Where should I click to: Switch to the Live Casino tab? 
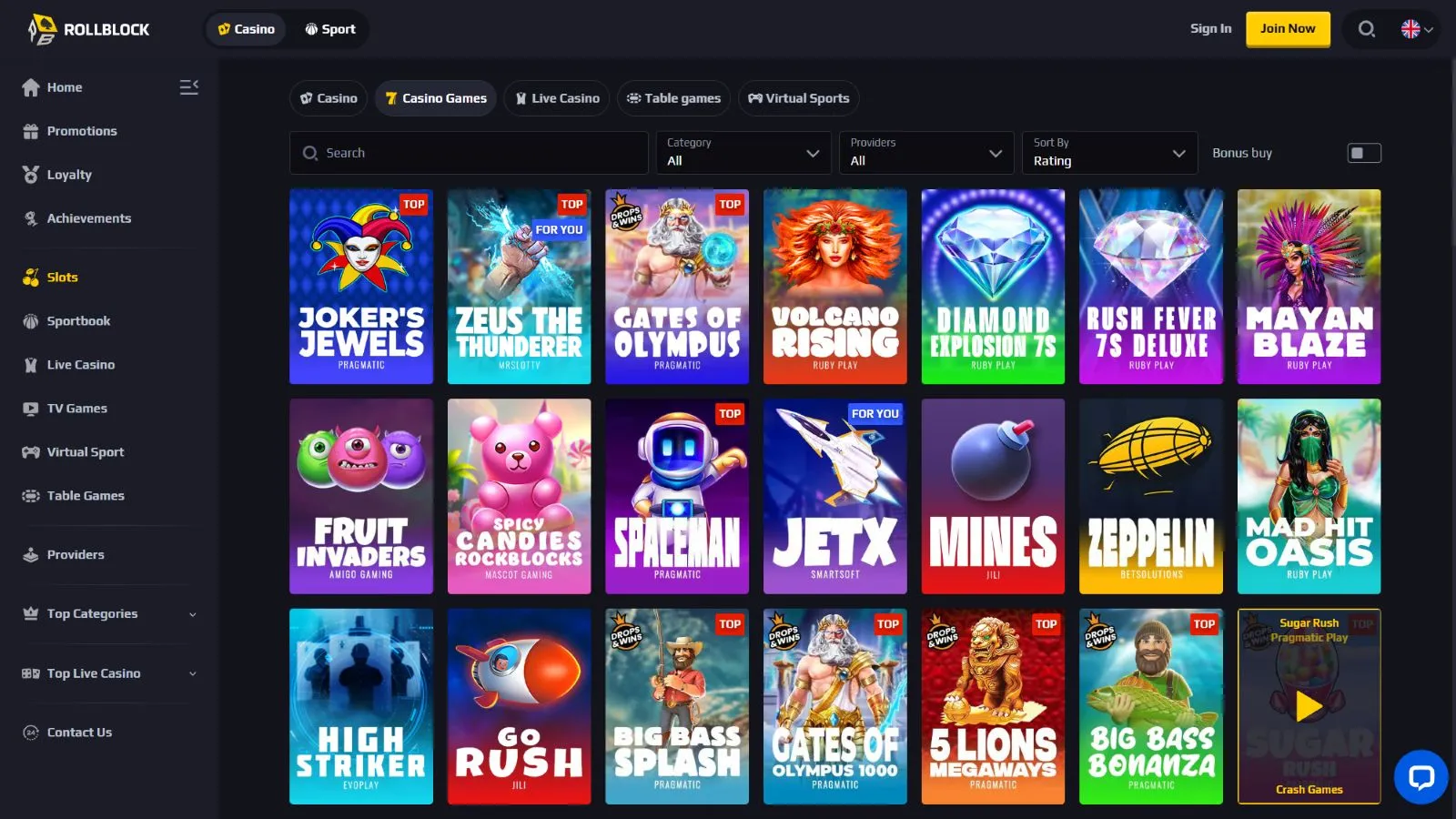(557, 98)
